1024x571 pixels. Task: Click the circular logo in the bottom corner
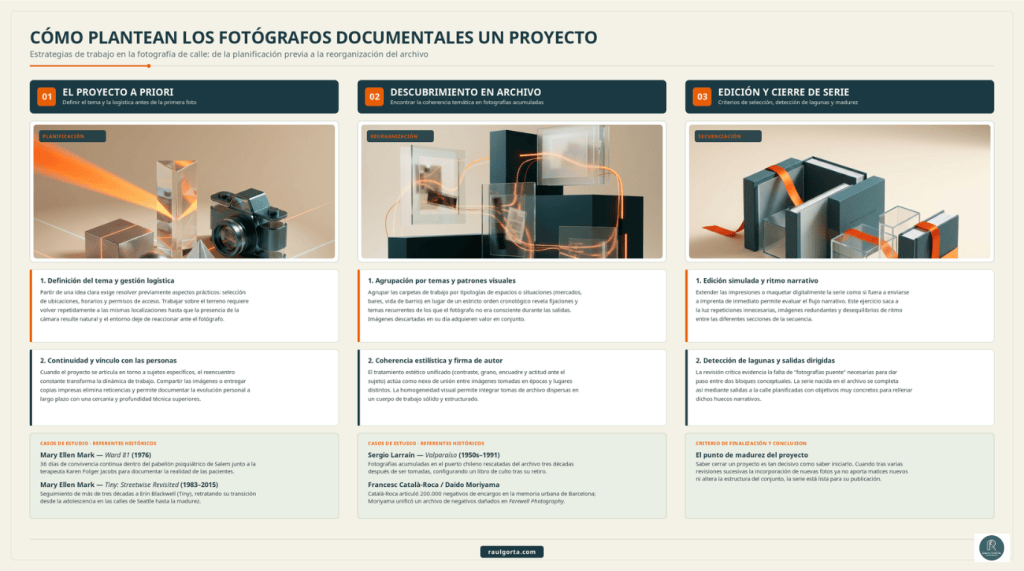tap(991, 547)
